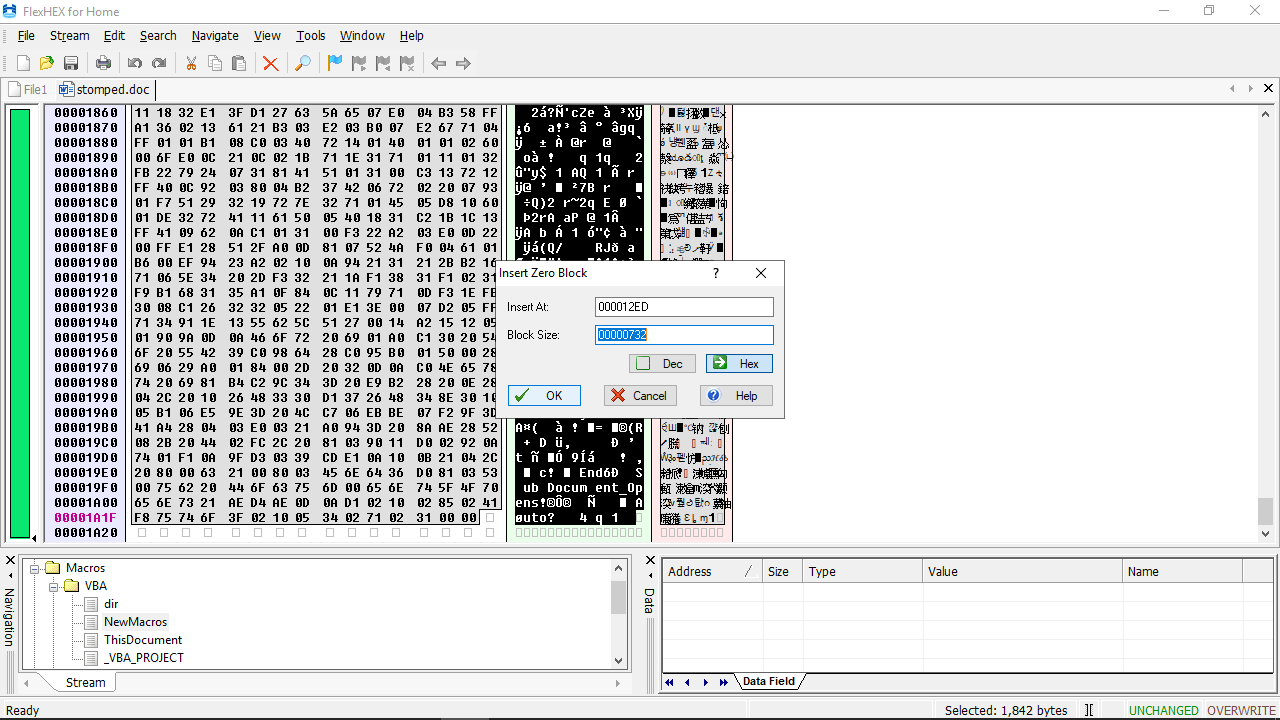Click the Help button in dialog

[x=735, y=396]
